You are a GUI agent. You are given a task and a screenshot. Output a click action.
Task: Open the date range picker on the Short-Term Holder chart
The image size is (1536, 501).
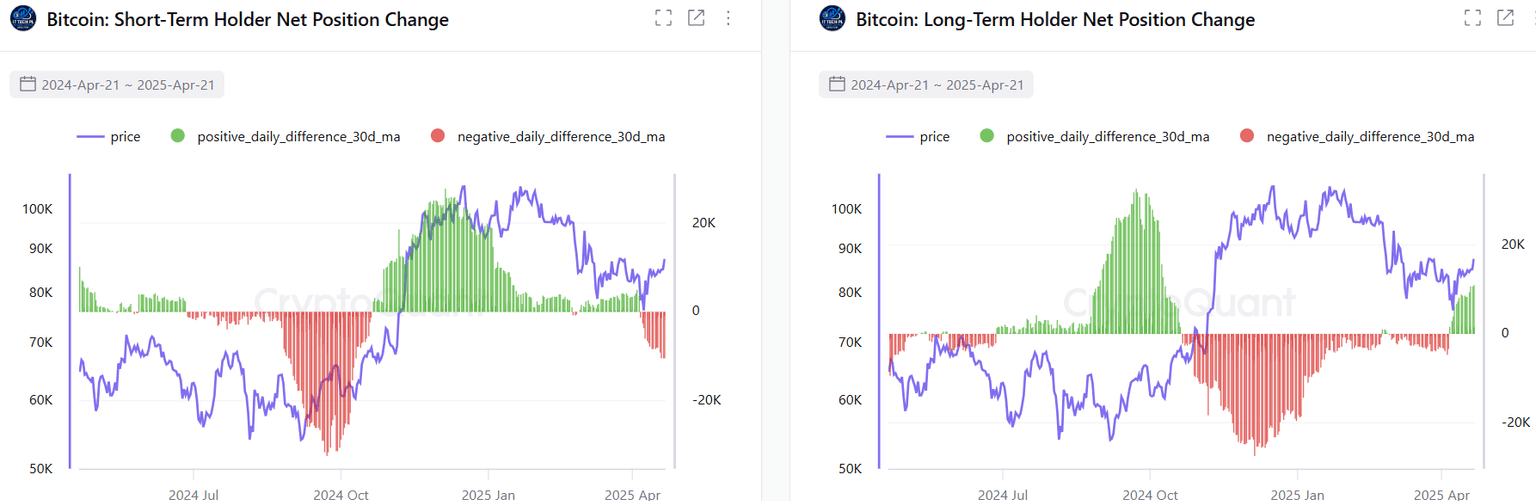pos(127,85)
